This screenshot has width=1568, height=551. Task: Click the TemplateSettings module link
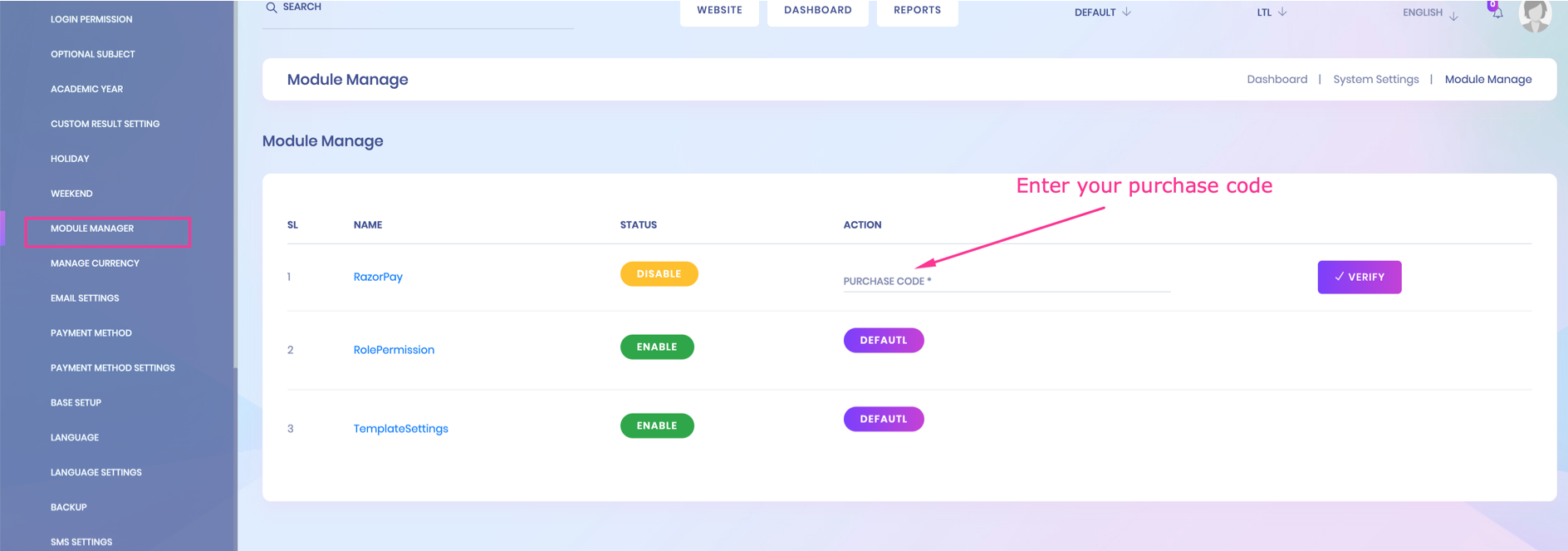click(x=400, y=429)
